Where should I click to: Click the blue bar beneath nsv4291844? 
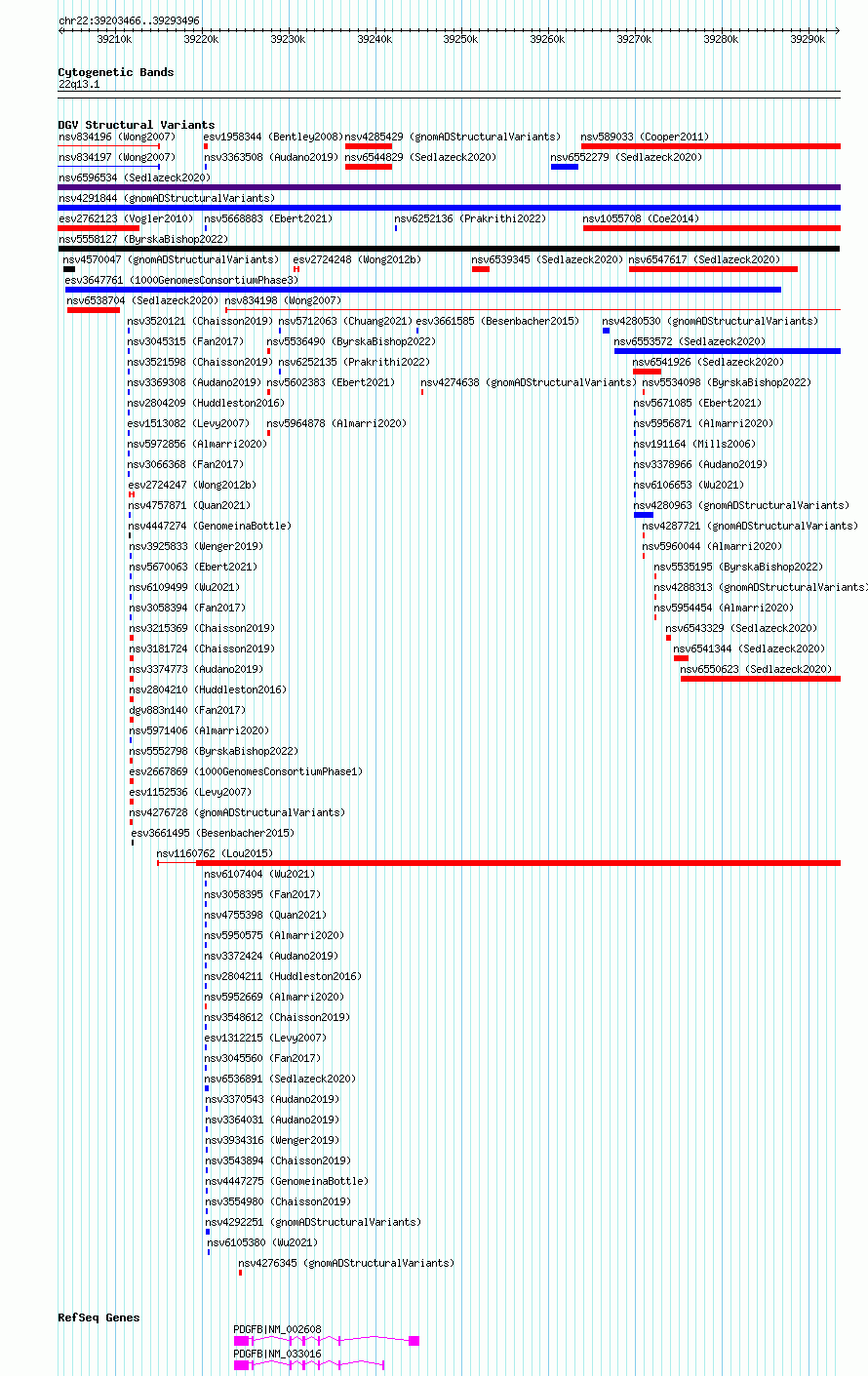449,208
